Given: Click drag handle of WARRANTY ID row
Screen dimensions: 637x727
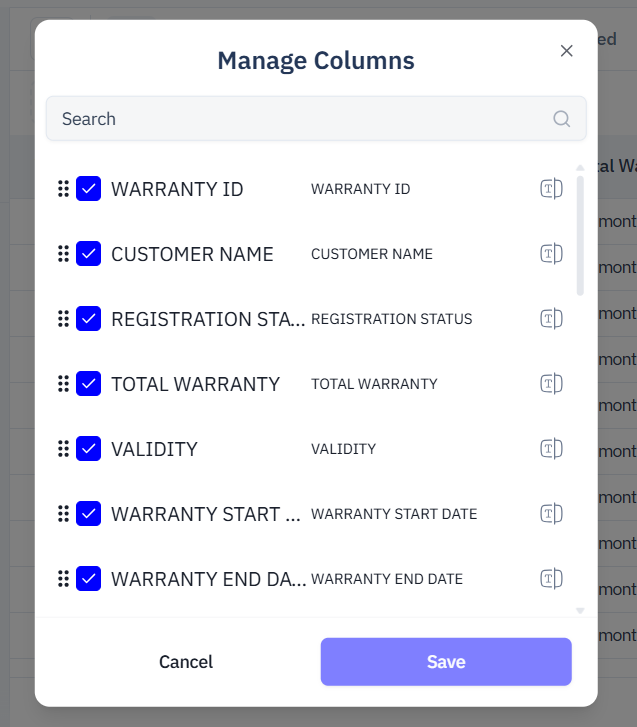Looking at the screenshot, I should tap(64, 189).
